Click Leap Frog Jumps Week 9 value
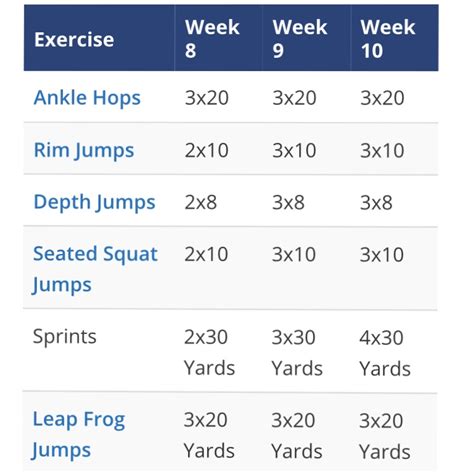The height and width of the screenshot is (473, 474). tap(297, 435)
